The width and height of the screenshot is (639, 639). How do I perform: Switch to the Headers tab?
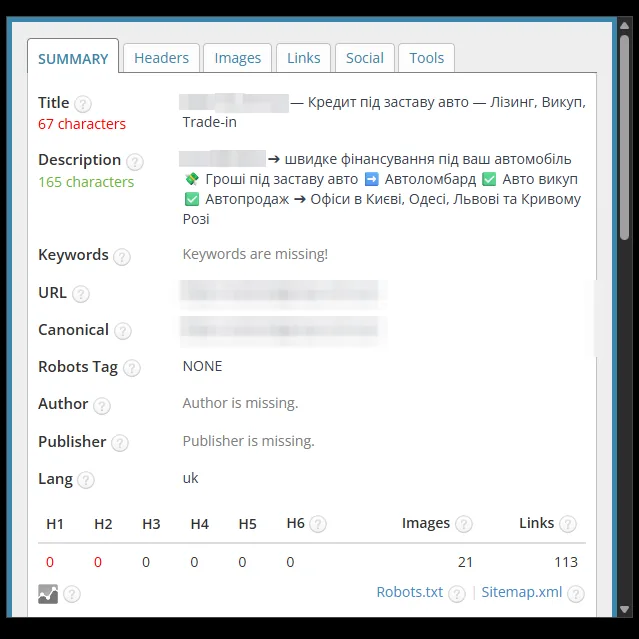(x=161, y=58)
